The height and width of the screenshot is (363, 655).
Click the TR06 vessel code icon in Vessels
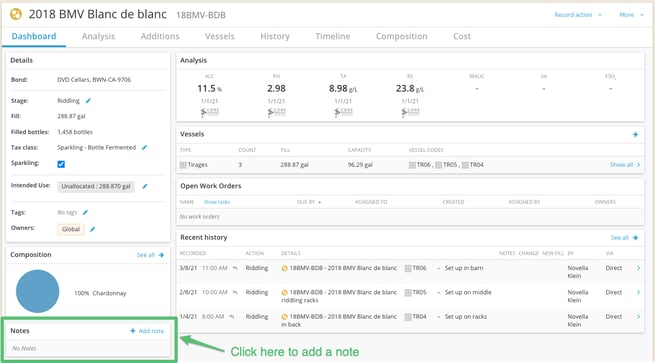(x=412, y=165)
